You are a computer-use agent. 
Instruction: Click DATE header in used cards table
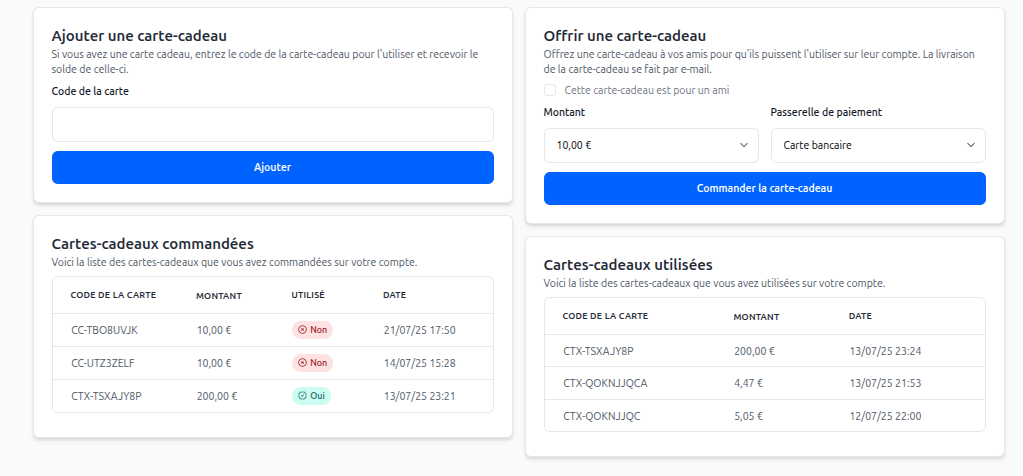[x=860, y=316]
